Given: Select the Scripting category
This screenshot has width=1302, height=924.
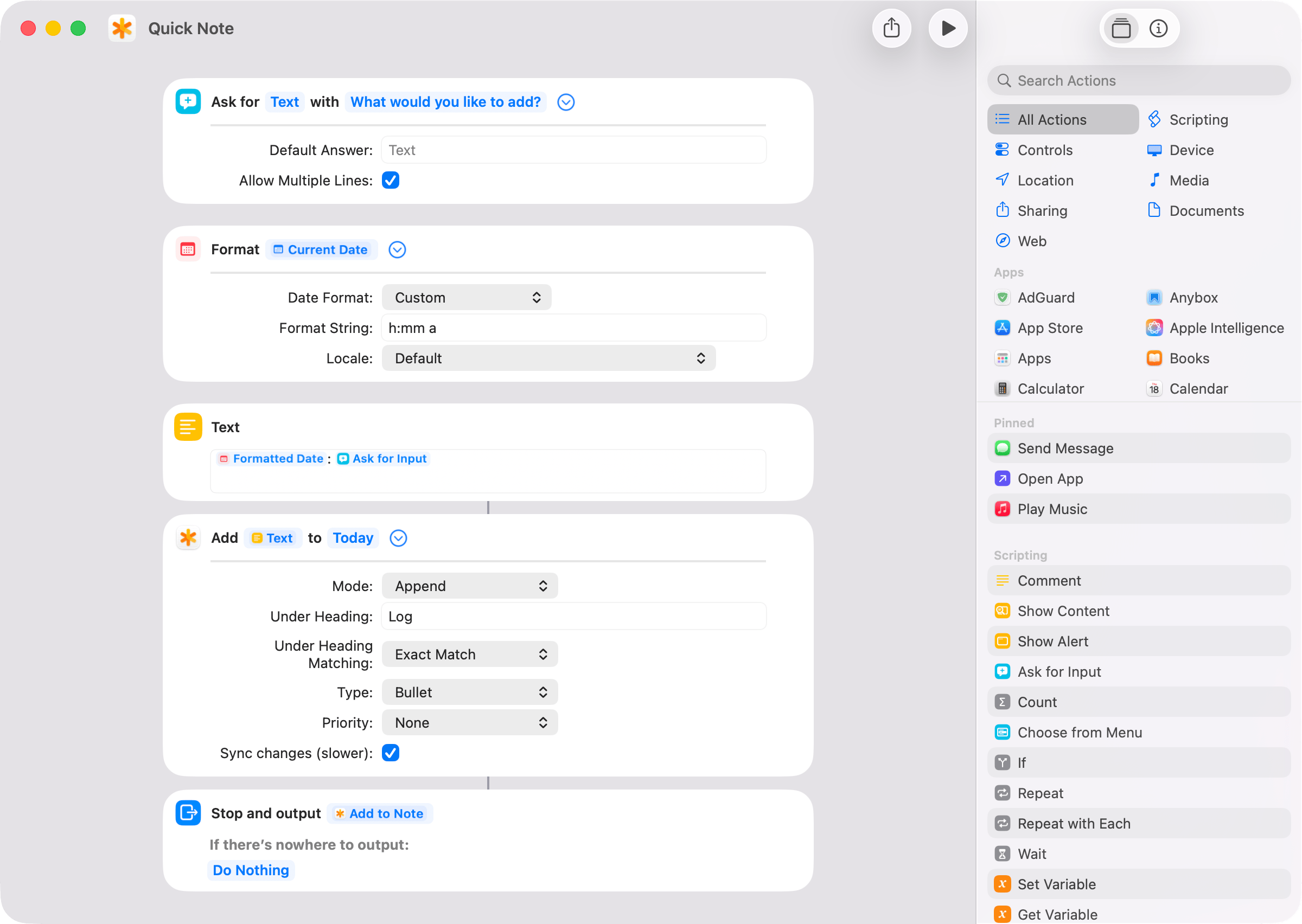Looking at the screenshot, I should click(x=1198, y=119).
